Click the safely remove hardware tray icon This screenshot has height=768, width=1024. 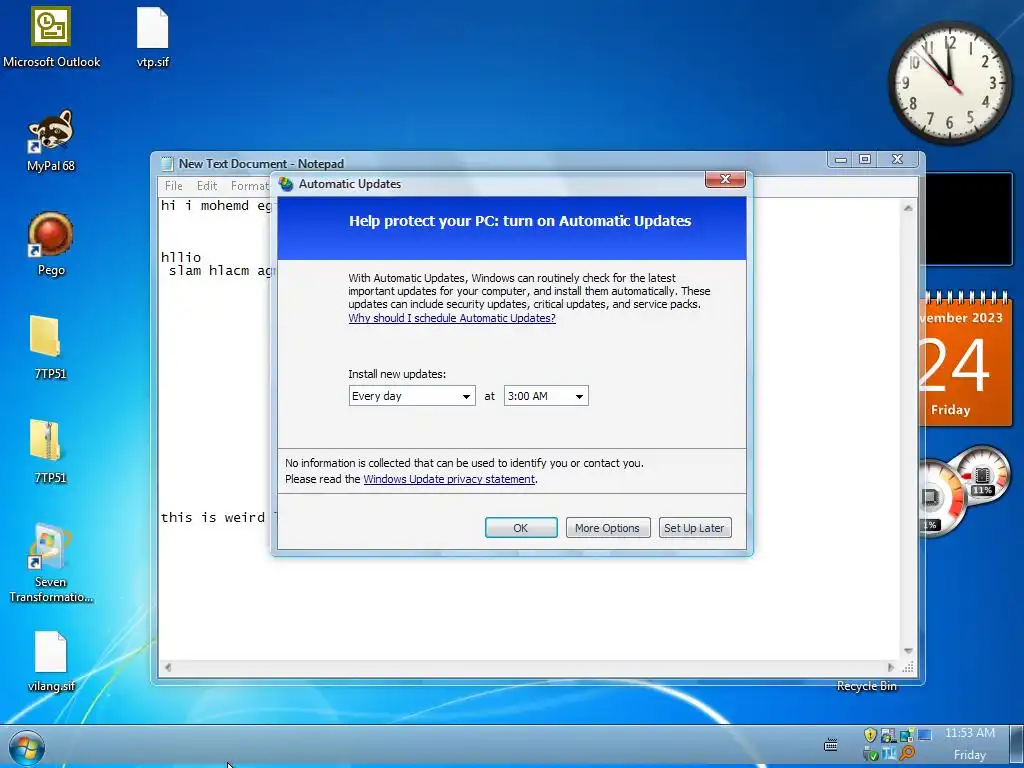pos(871,754)
